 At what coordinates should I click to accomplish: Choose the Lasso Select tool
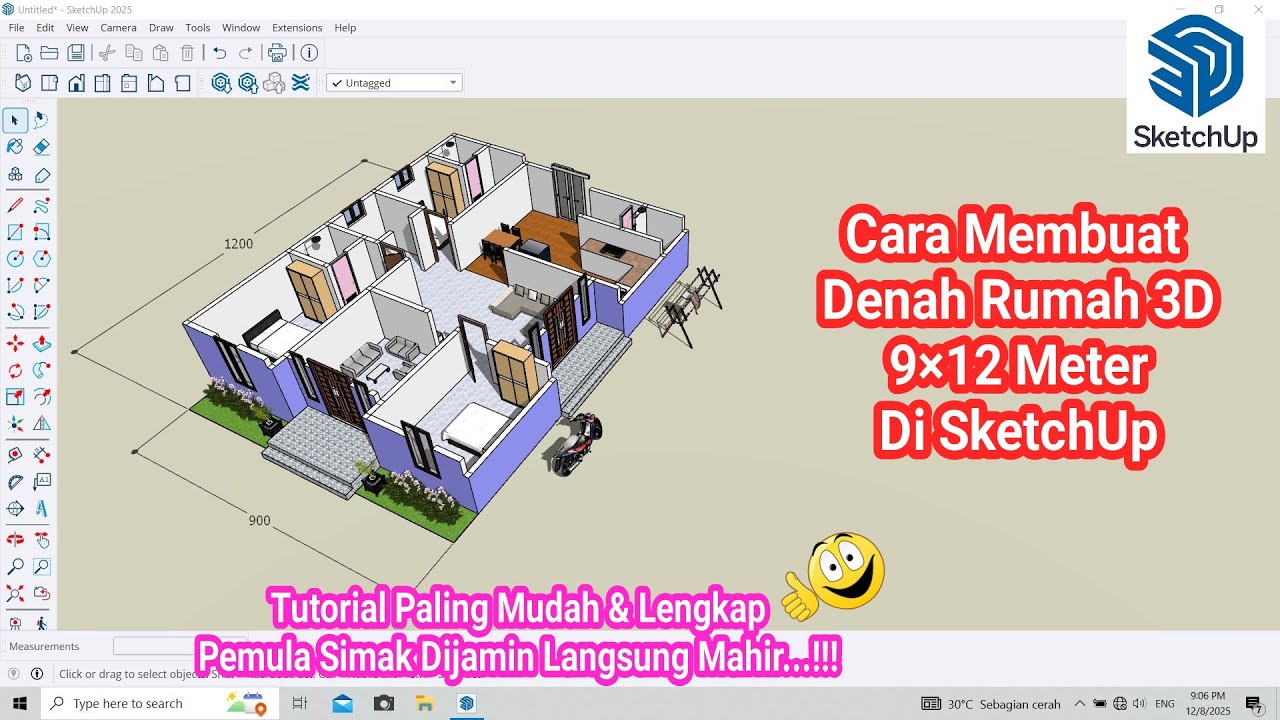tap(41, 121)
